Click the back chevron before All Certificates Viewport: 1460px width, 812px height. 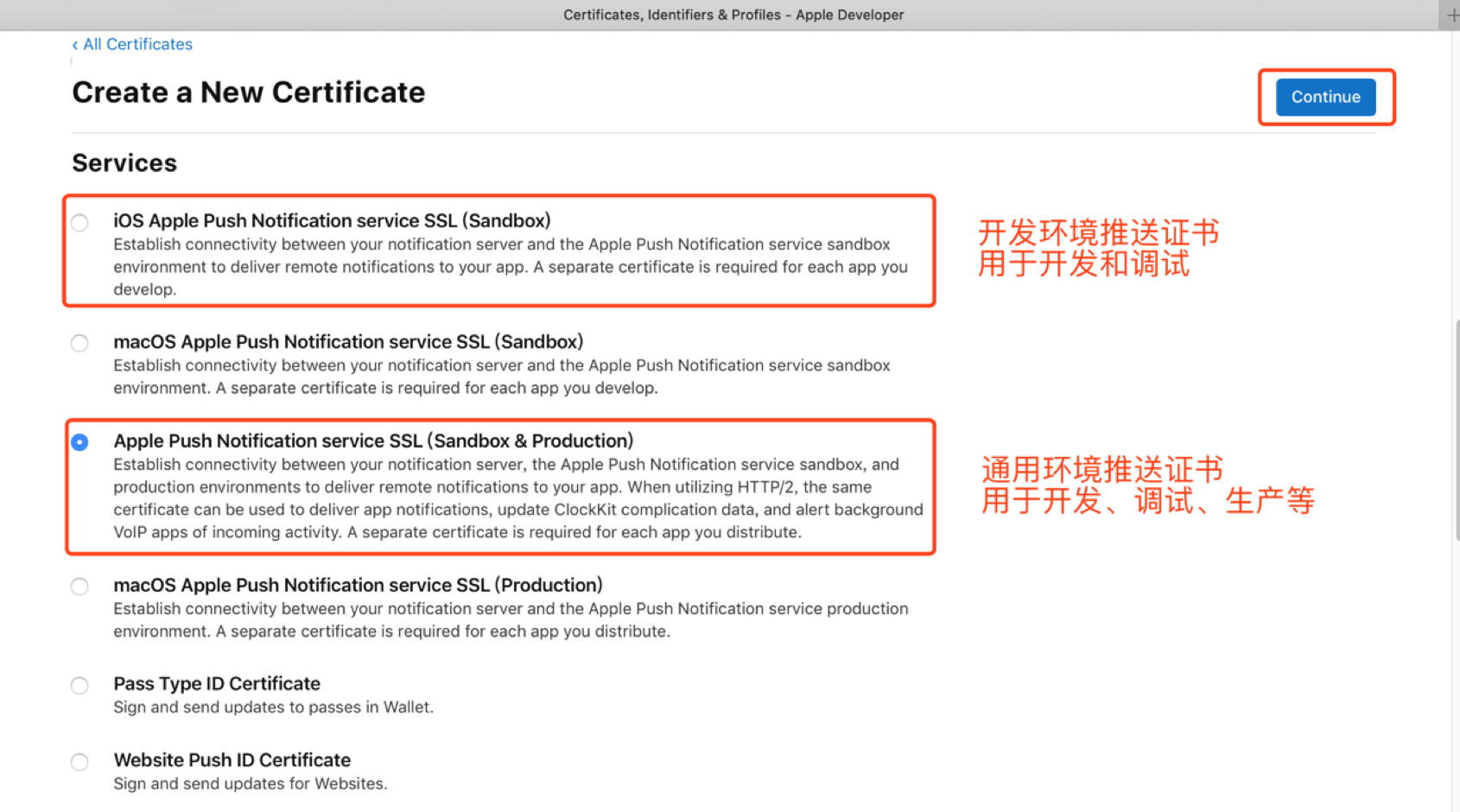pyautogui.click(x=75, y=45)
